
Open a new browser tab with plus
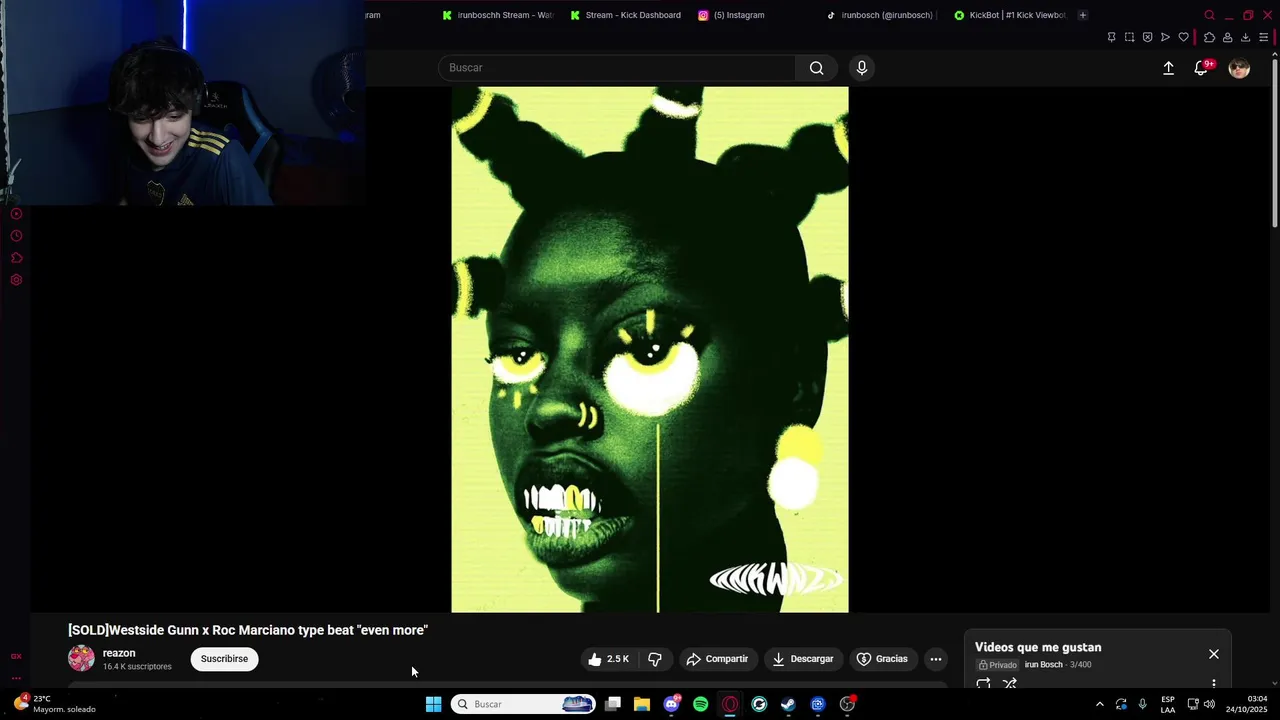click(1083, 15)
